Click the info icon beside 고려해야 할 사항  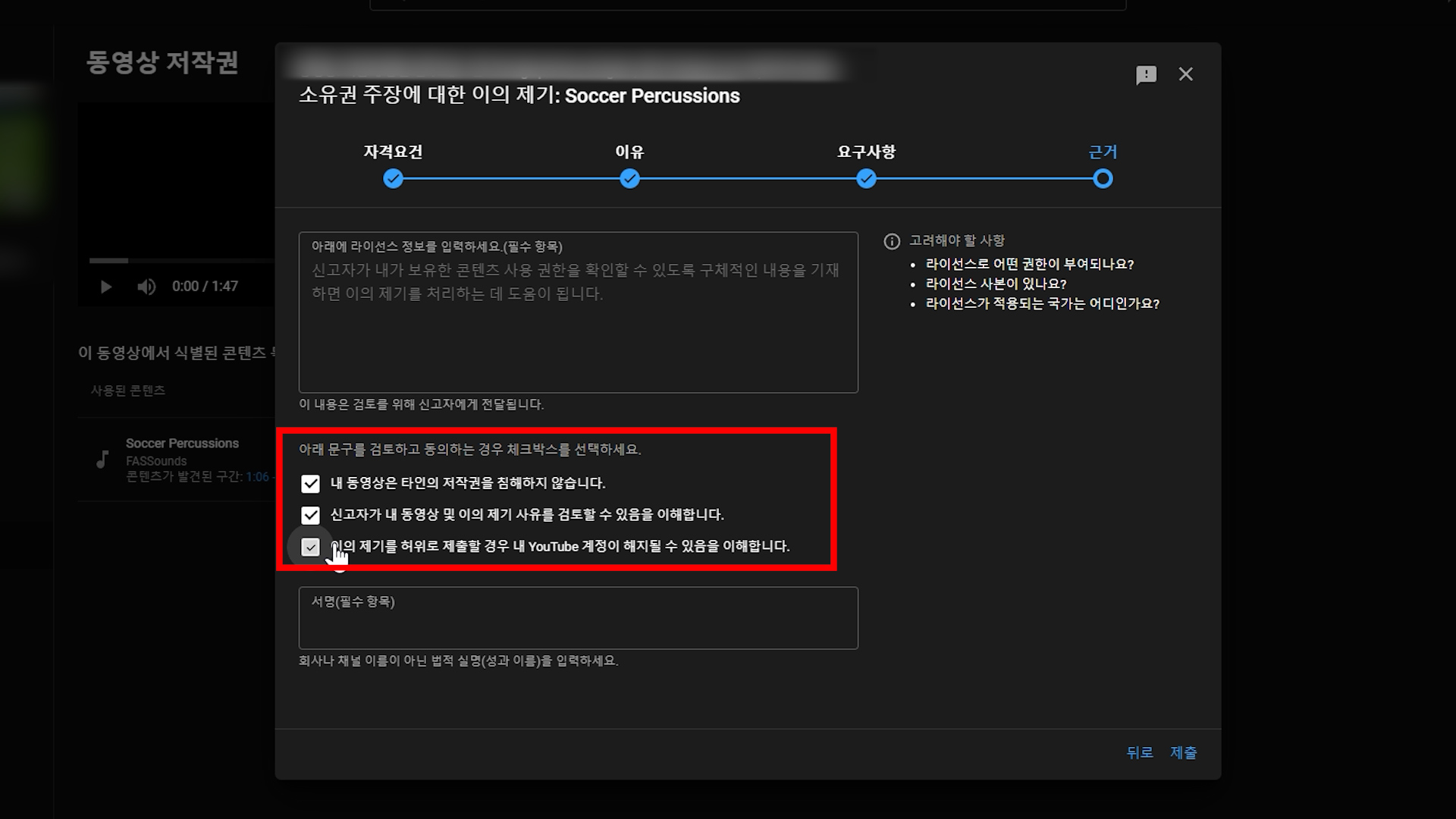892,241
